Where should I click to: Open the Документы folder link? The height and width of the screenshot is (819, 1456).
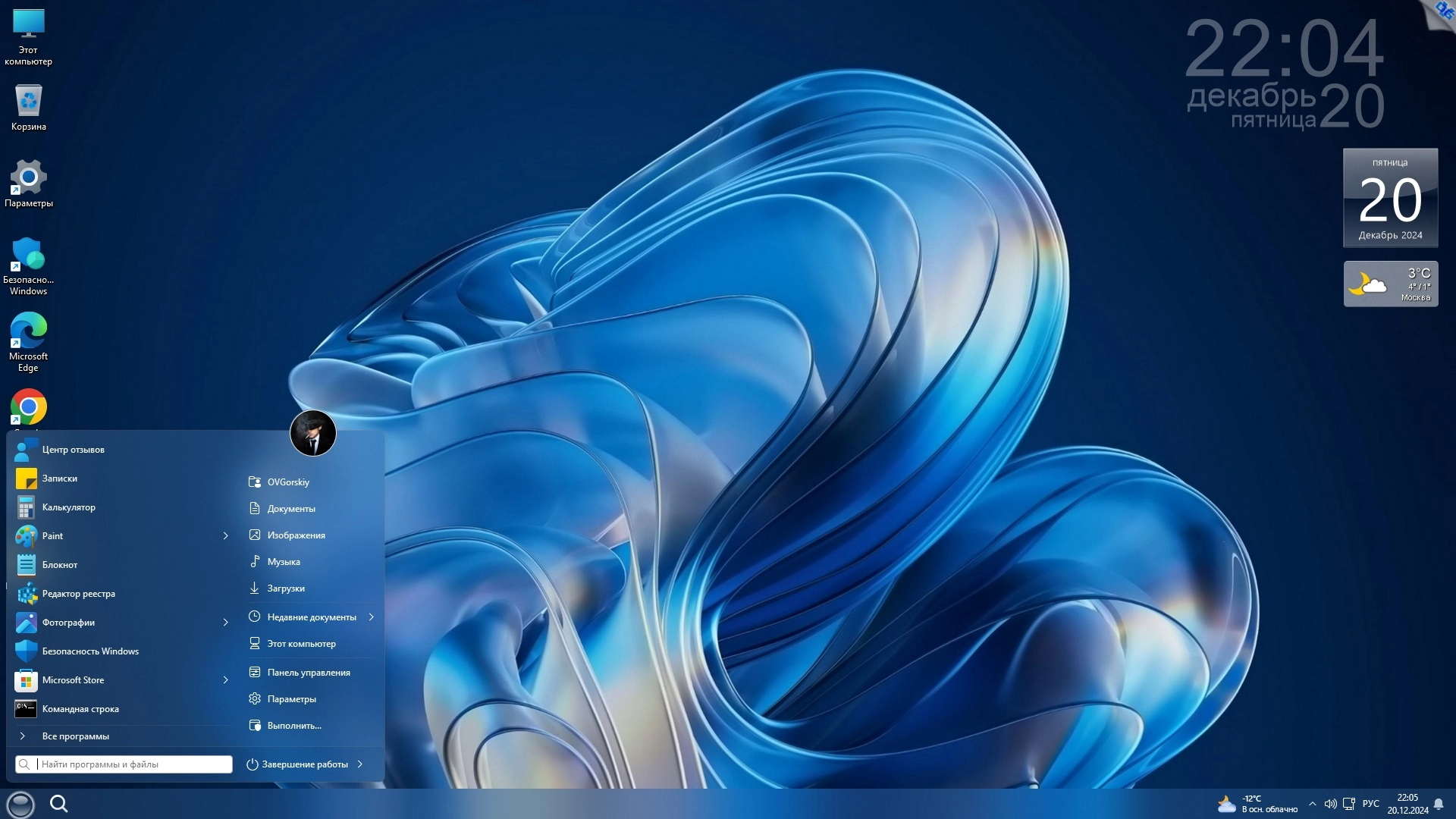(290, 509)
